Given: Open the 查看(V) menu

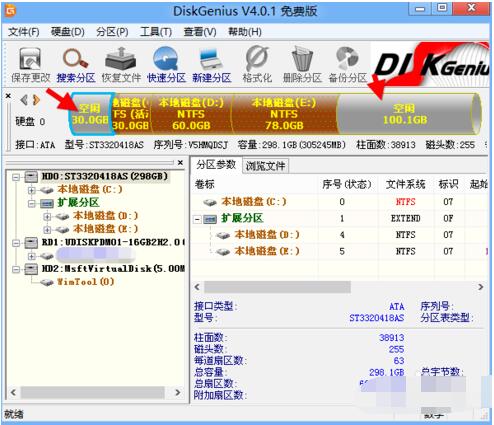Looking at the screenshot, I should click(200, 32).
